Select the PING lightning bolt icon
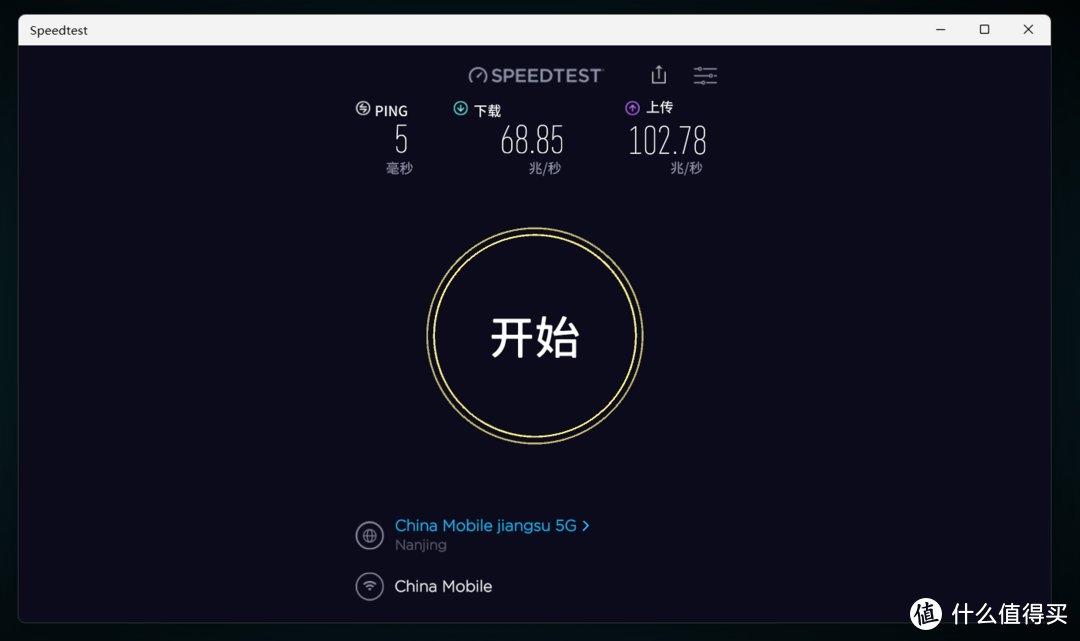 (x=361, y=108)
